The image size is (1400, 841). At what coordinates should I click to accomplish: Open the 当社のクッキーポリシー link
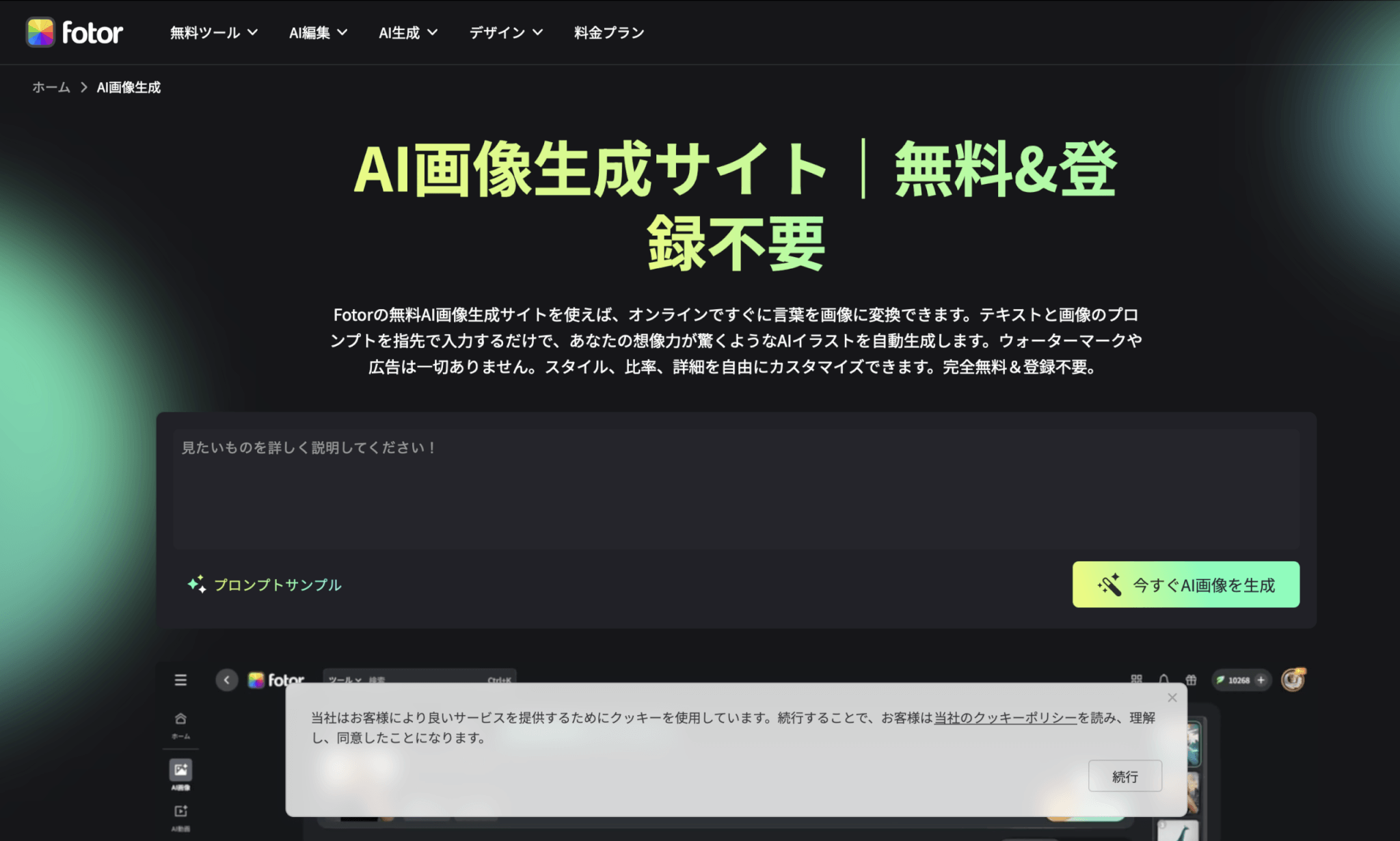coord(1005,717)
